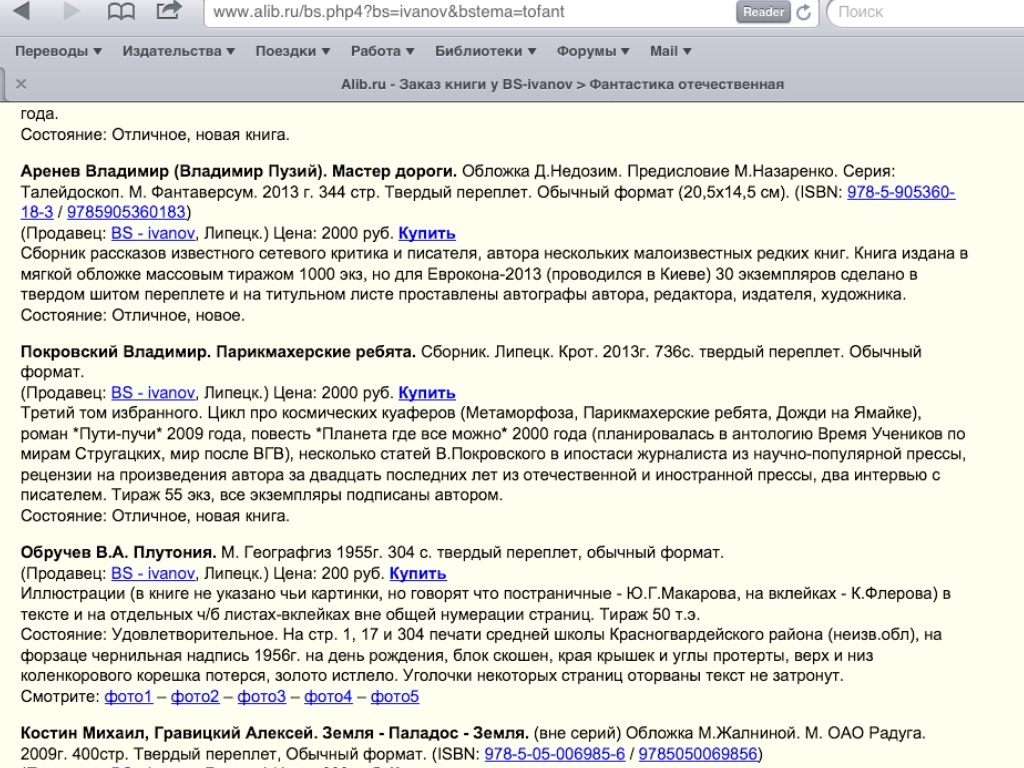Image resolution: width=1024 pixels, height=768 pixels.
Task: Toggle the Reader view button
Action: point(763,12)
